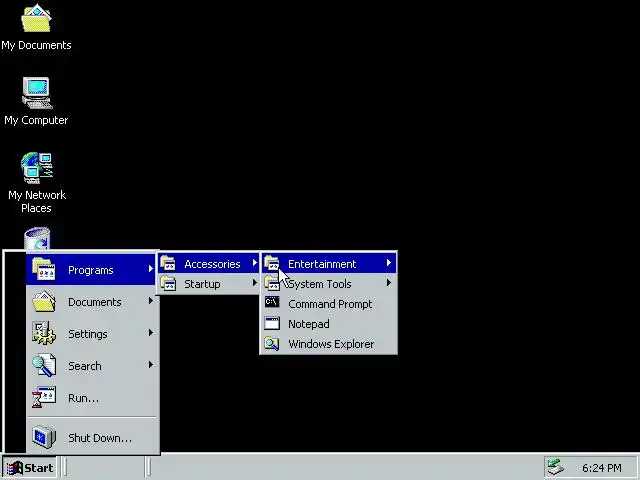Expand Settings submenu arrow
Screen dimensions: 640x480
click(151, 333)
